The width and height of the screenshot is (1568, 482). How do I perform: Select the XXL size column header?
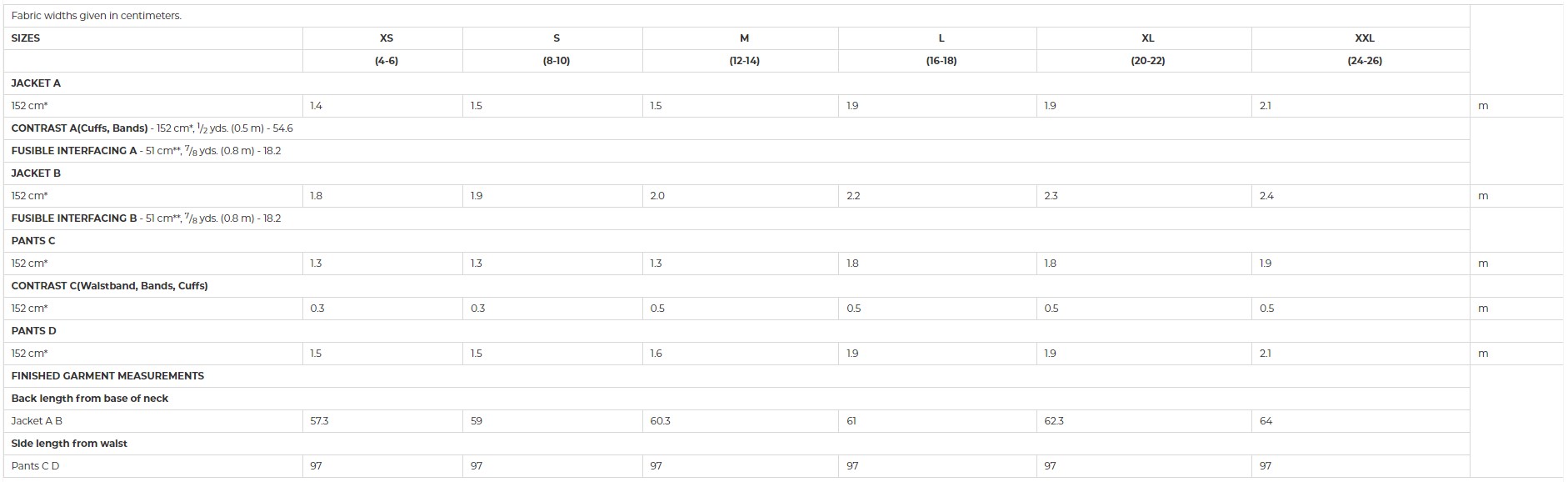tap(1364, 38)
